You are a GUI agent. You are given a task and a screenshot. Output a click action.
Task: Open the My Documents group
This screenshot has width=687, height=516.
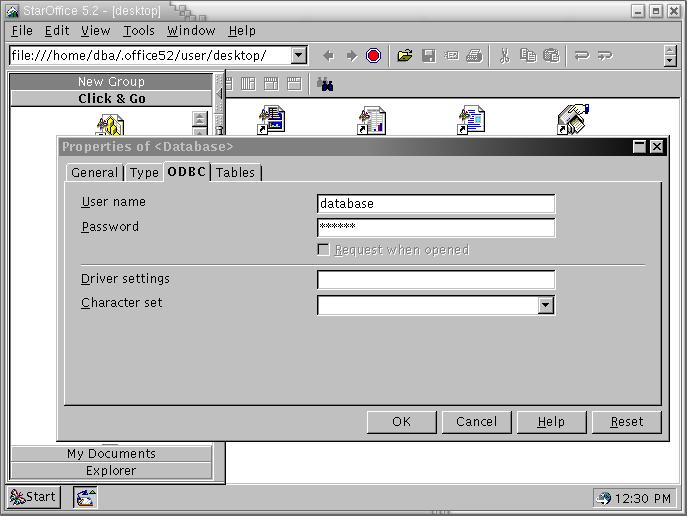(111, 453)
